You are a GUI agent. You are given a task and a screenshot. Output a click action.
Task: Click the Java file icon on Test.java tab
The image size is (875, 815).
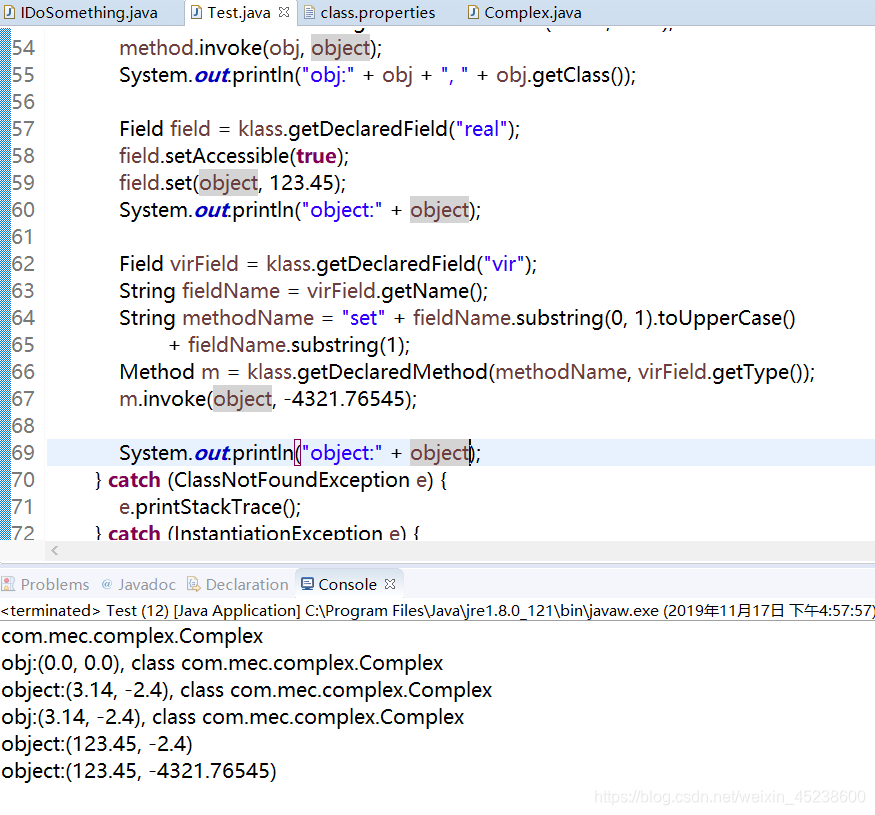click(x=196, y=12)
